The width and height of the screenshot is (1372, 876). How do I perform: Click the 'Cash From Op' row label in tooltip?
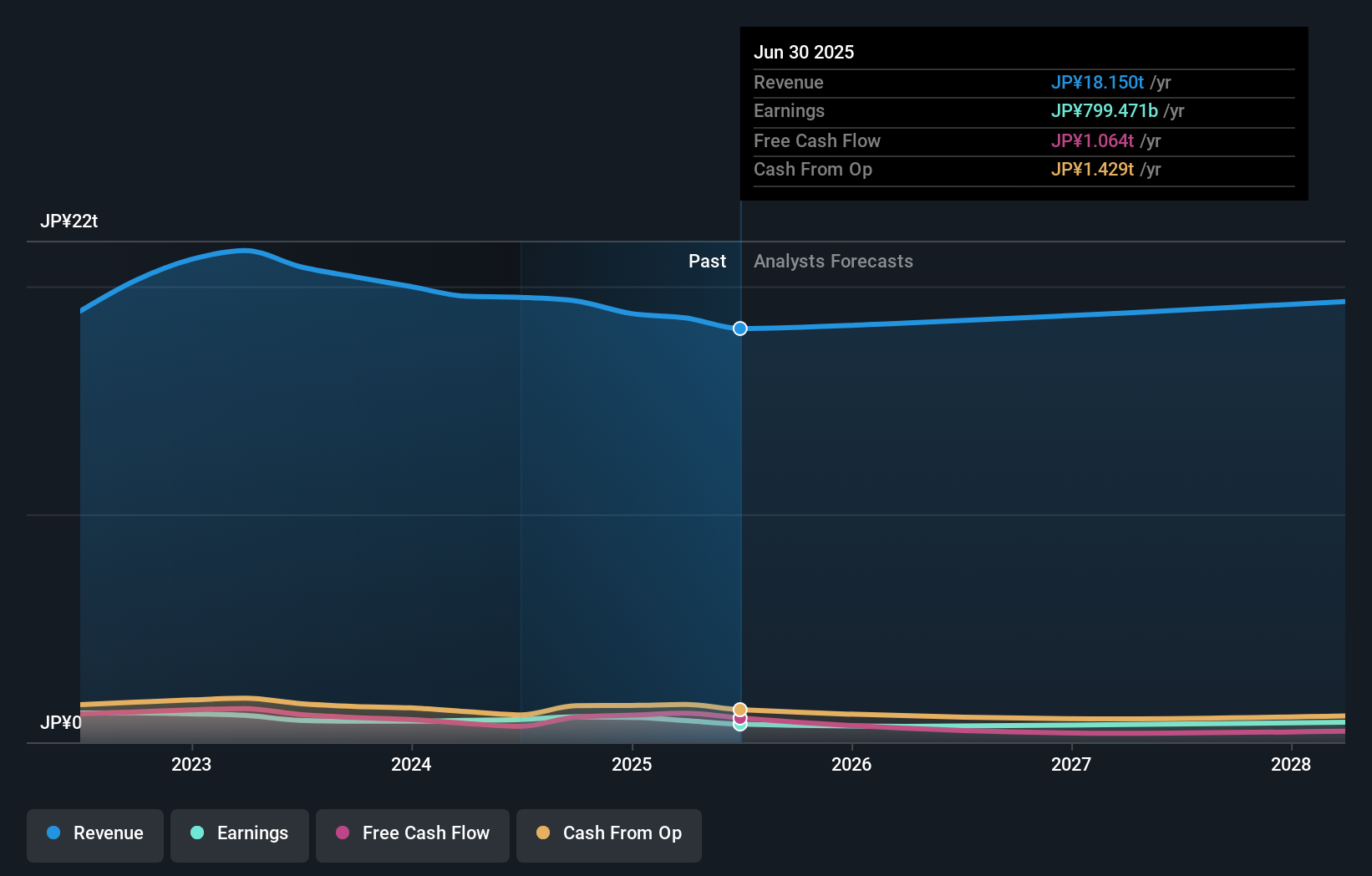pos(812,170)
